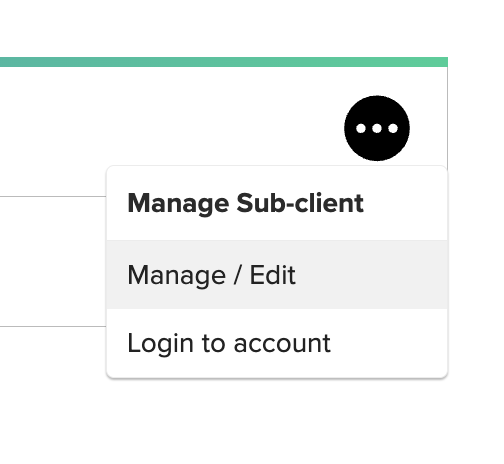Choose Login to account menu entry
Image resolution: width=504 pixels, height=464 pixels.
point(277,343)
